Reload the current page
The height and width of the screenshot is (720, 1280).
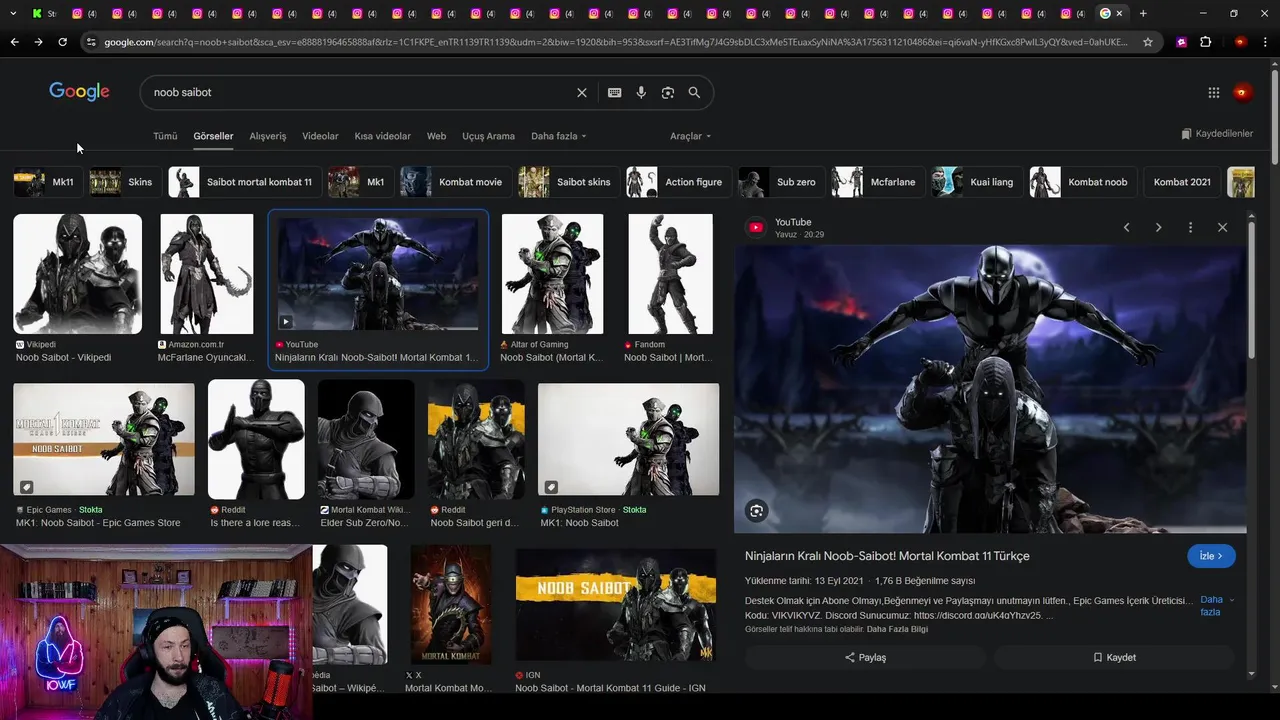click(x=62, y=42)
